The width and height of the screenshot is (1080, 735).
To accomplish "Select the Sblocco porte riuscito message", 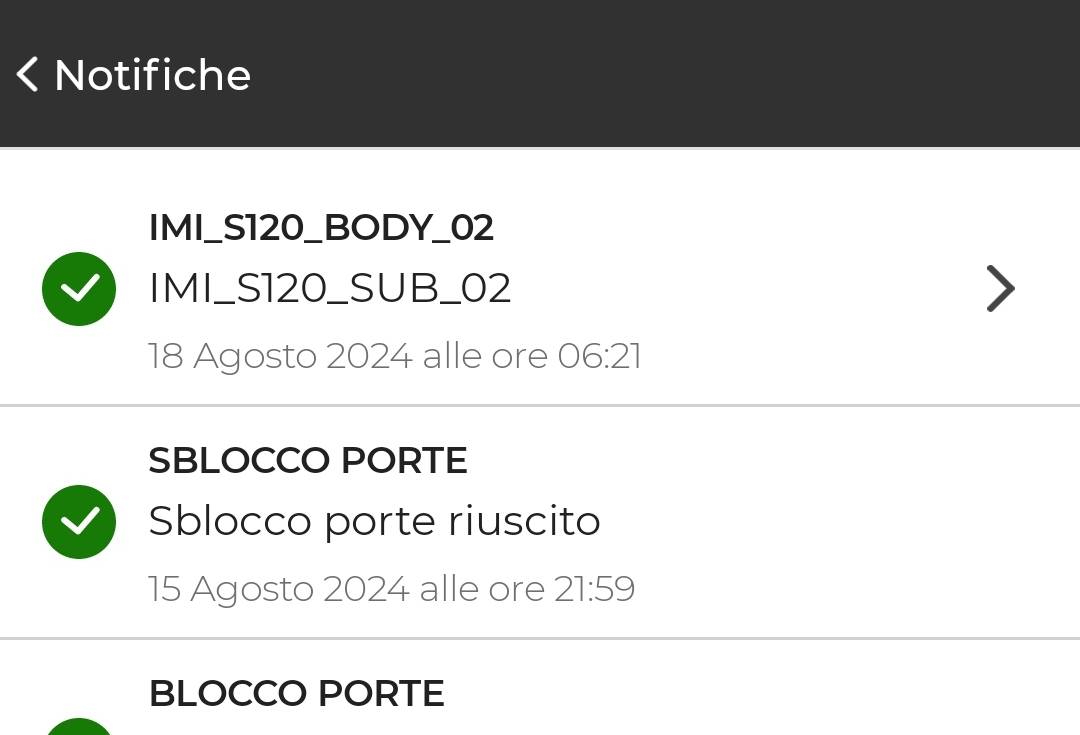I will (x=375, y=521).
